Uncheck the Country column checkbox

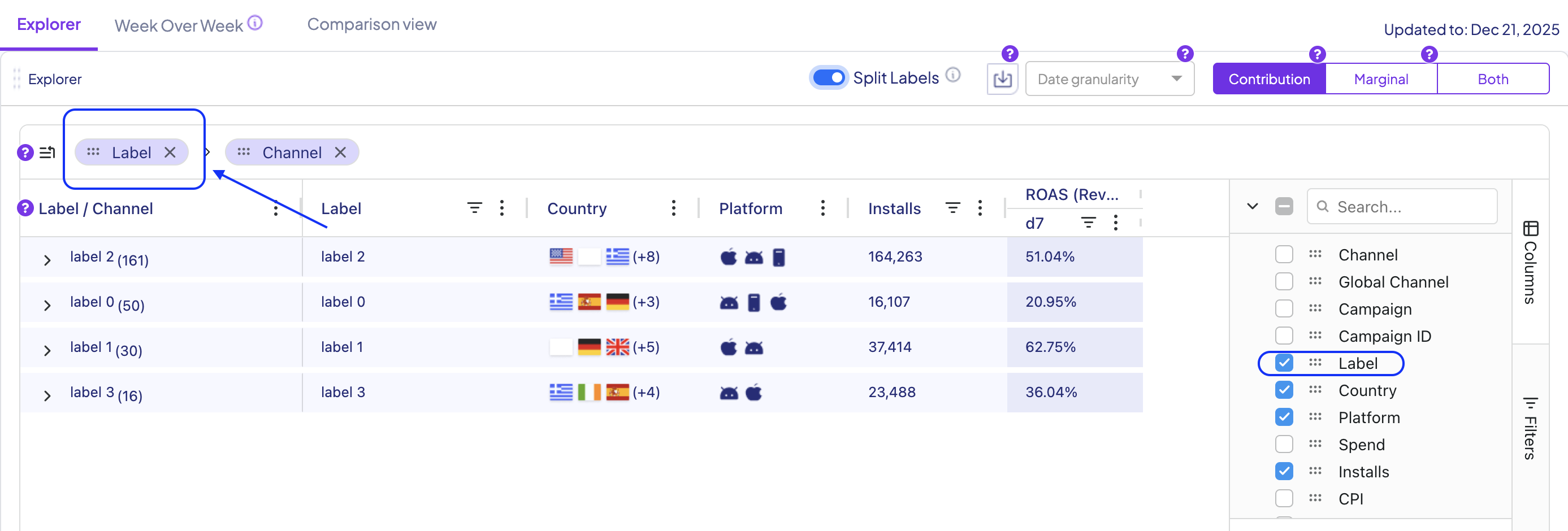tap(1284, 390)
